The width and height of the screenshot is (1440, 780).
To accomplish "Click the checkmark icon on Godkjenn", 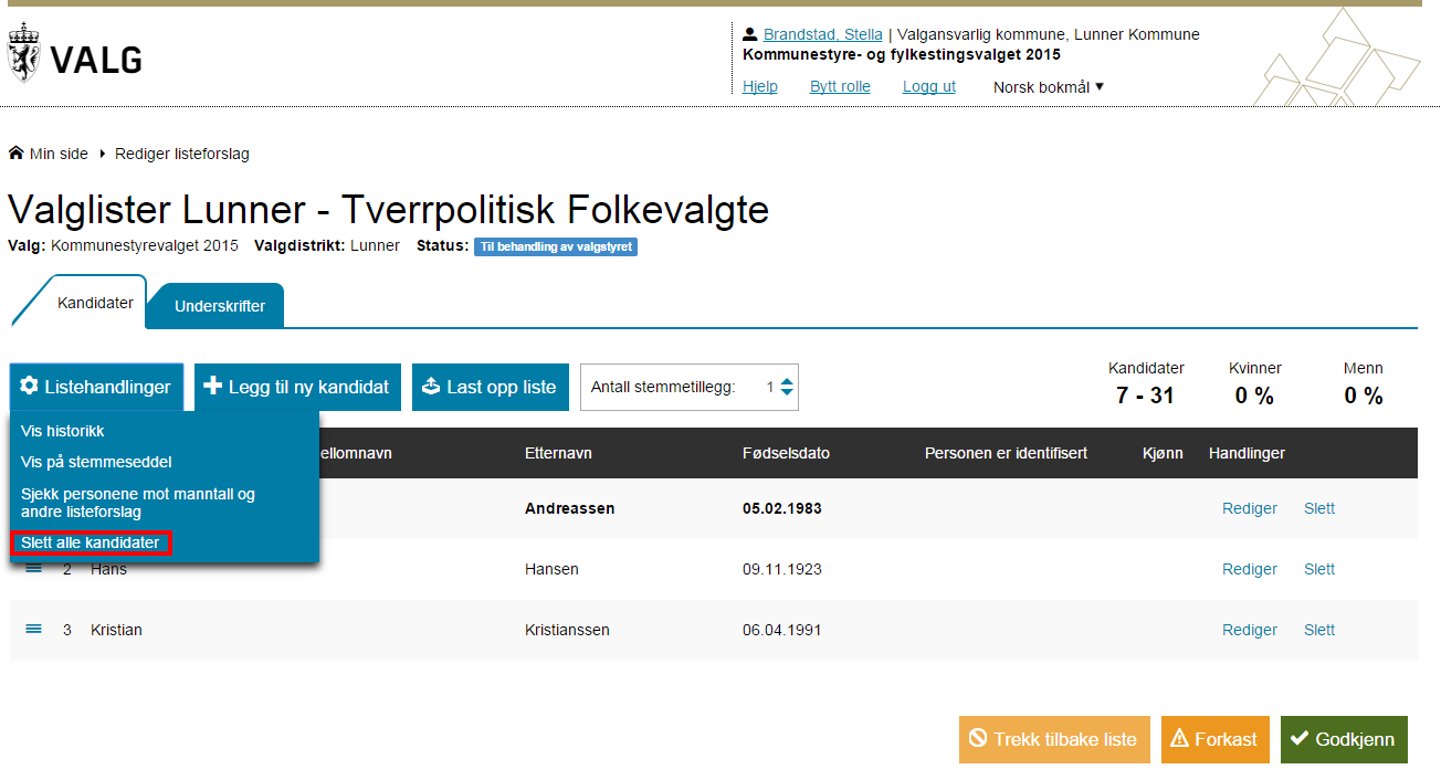I will click(1300, 739).
